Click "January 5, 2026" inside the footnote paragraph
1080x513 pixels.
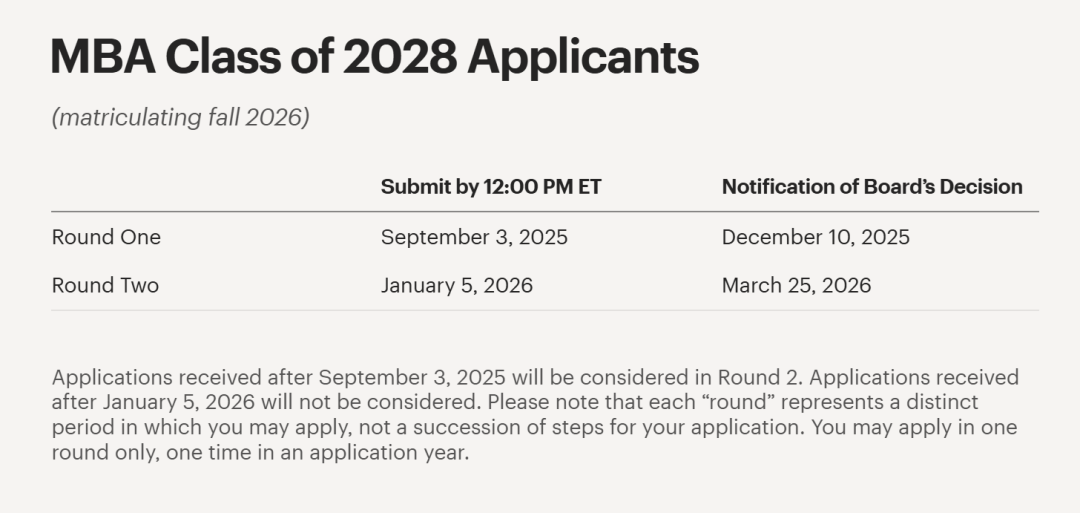tap(160, 402)
